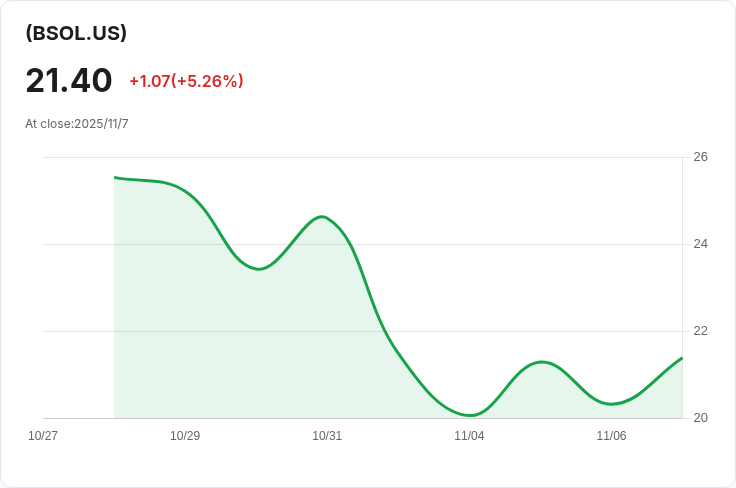Click the 21.40 price value
The image size is (736, 488).
[x=69, y=80]
